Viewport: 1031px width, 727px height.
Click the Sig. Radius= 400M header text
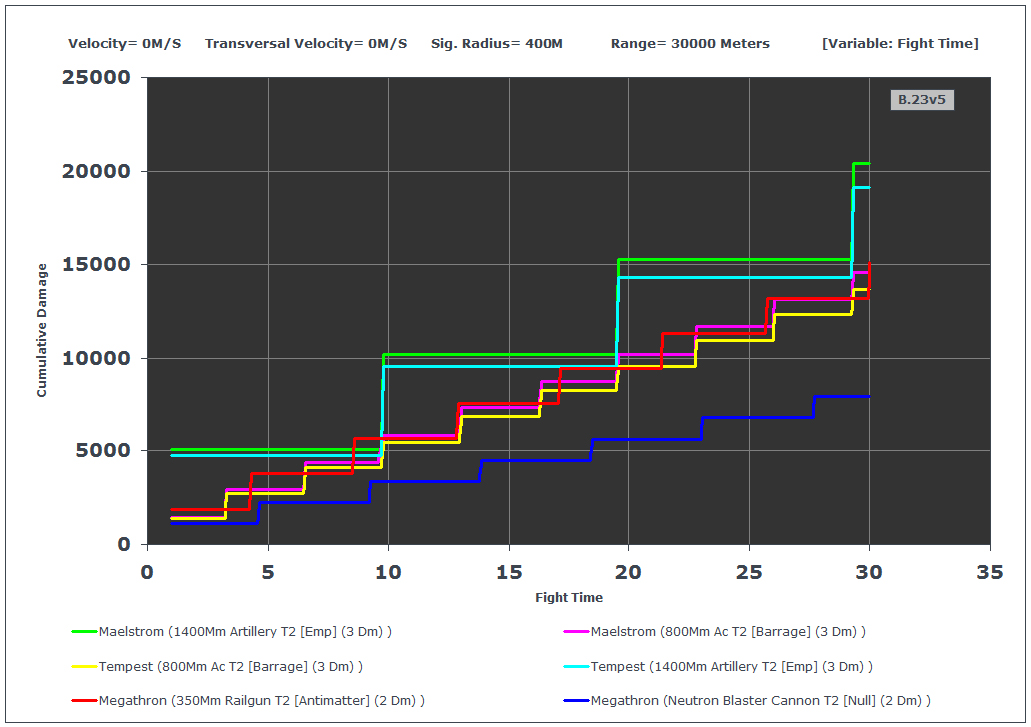[497, 43]
